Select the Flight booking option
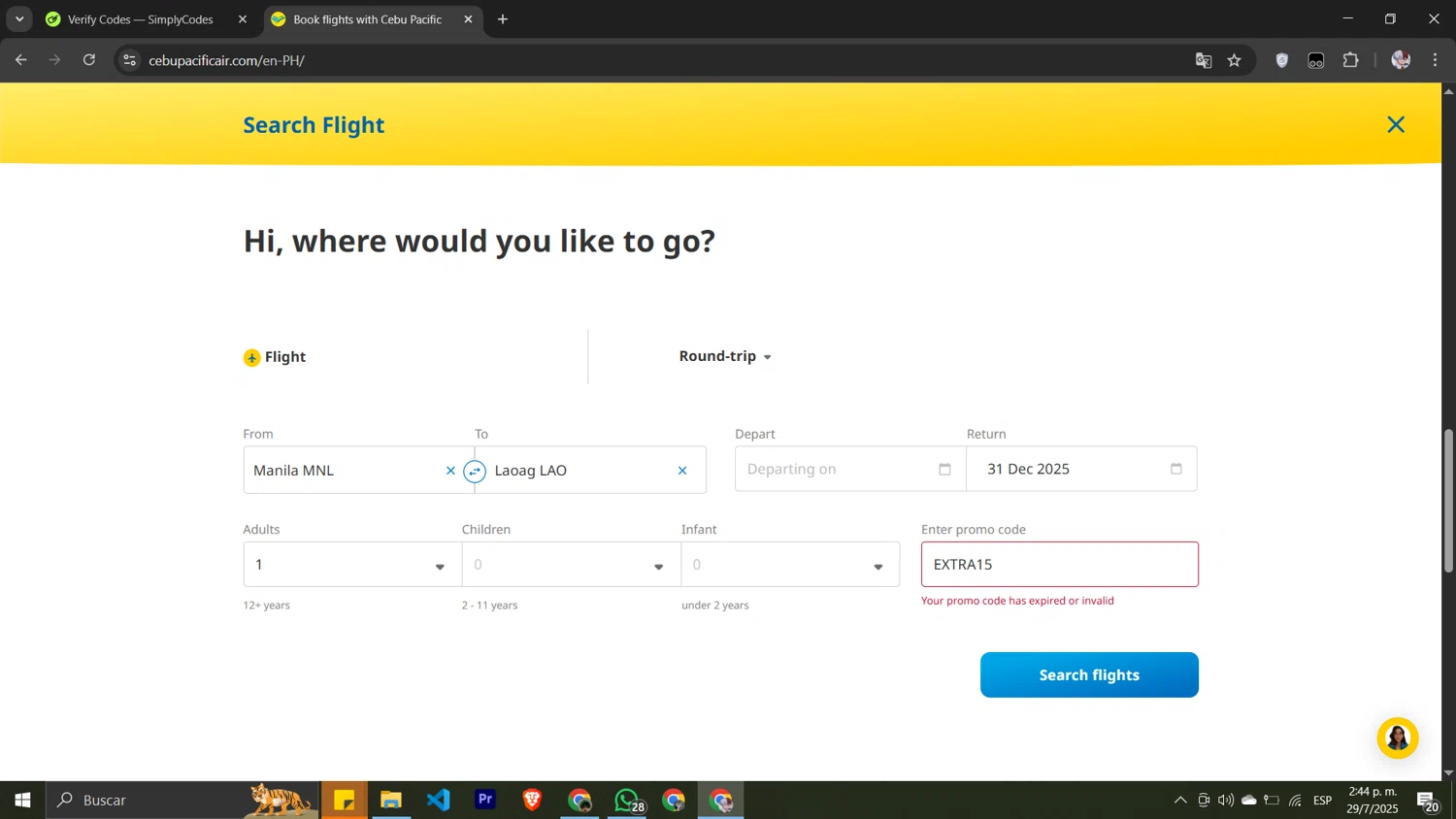The image size is (1456, 819). pyautogui.click(x=275, y=357)
